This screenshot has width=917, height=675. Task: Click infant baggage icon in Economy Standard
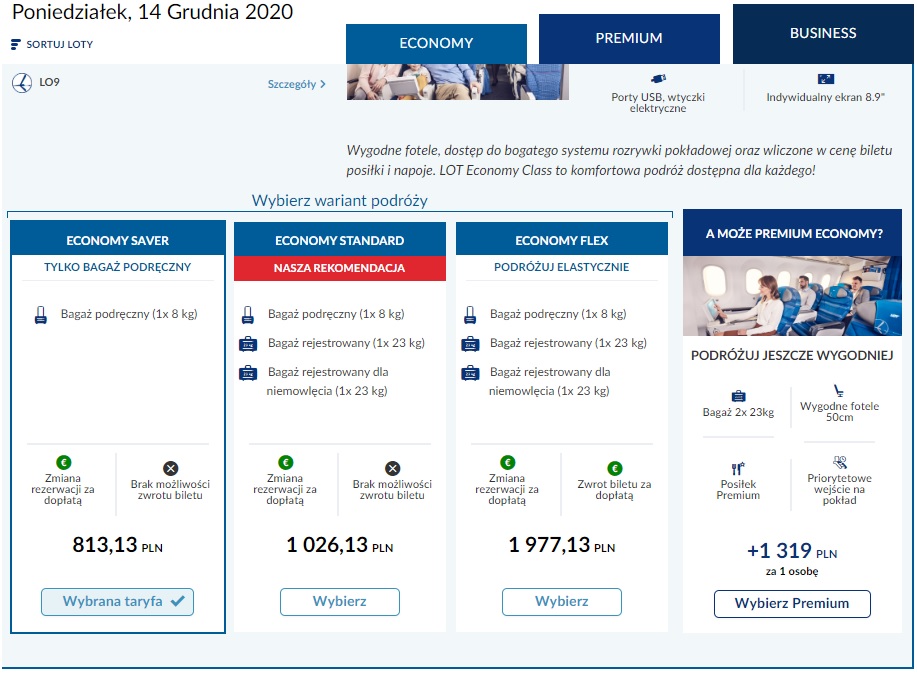(248, 373)
